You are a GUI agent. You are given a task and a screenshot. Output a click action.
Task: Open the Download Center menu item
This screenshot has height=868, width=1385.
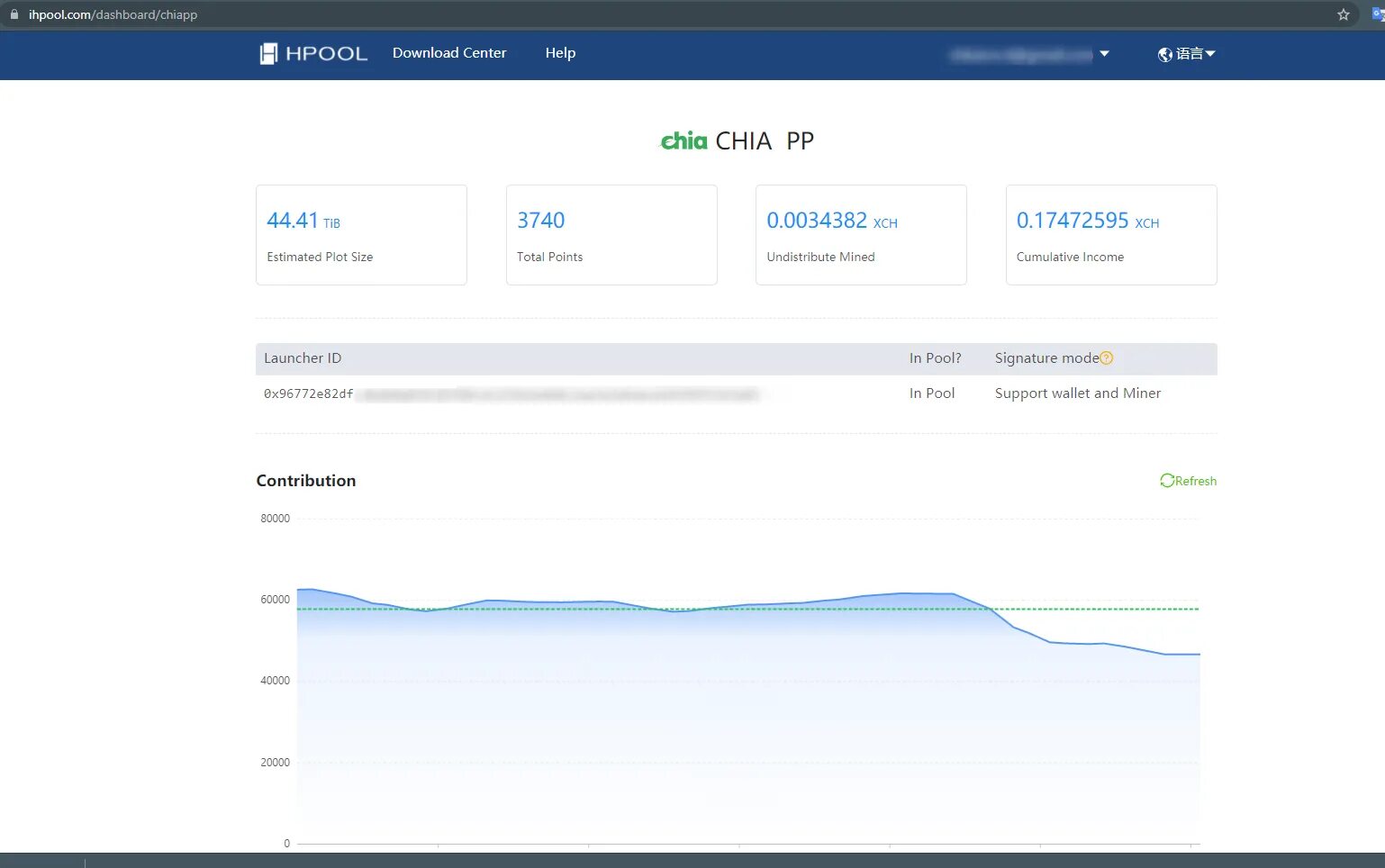tap(449, 53)
